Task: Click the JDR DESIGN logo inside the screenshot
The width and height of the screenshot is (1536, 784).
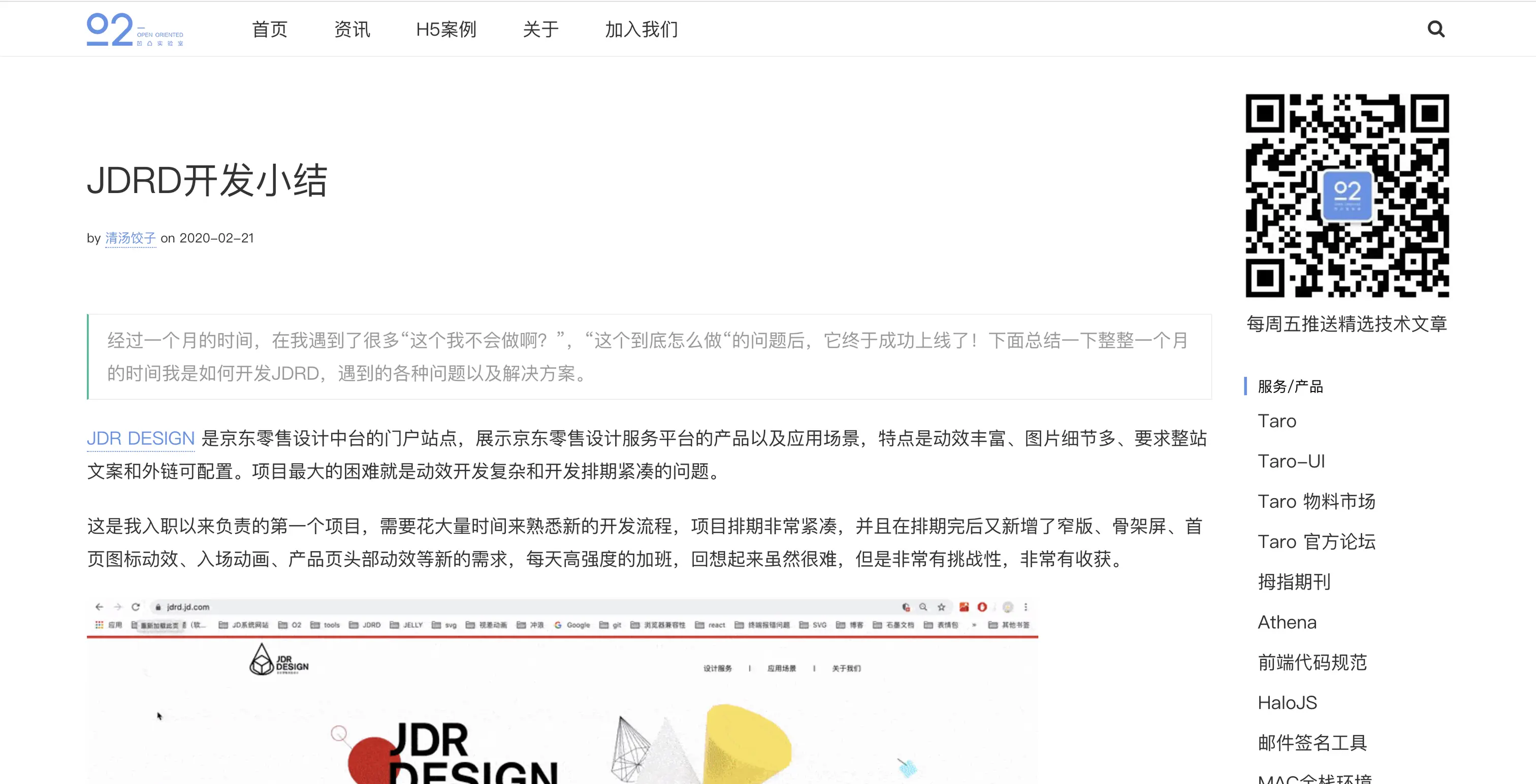Action: (x=277, y=663)
